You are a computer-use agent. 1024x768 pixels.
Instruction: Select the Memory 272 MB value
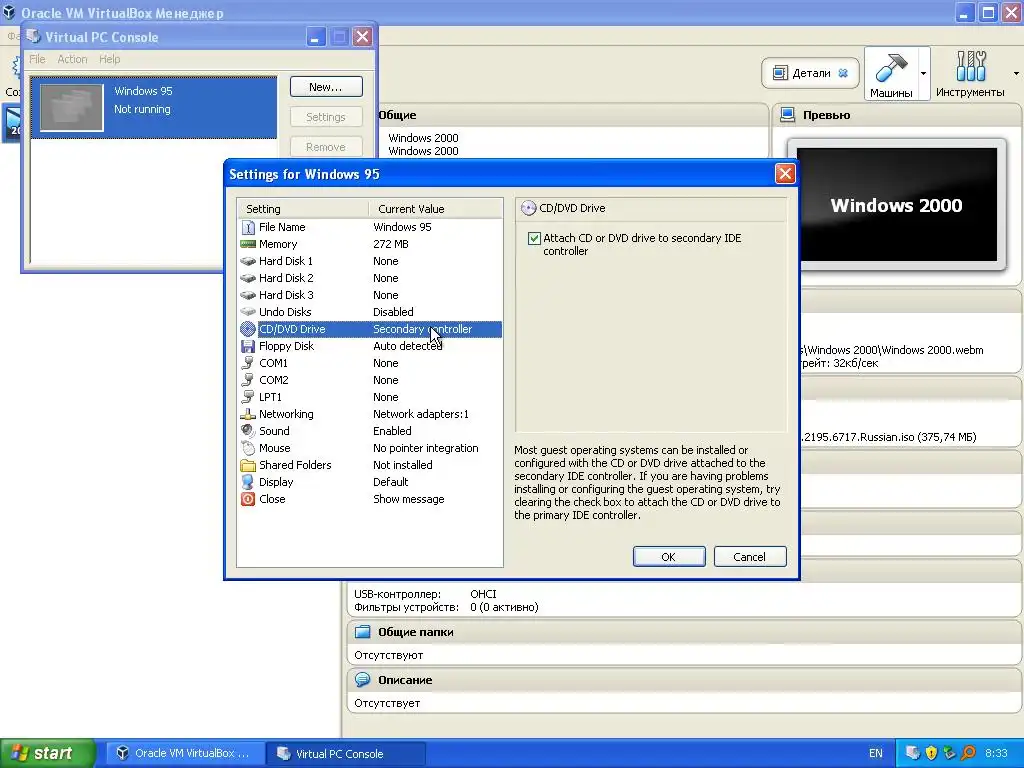pyautogui.click(x=391, y=244)
